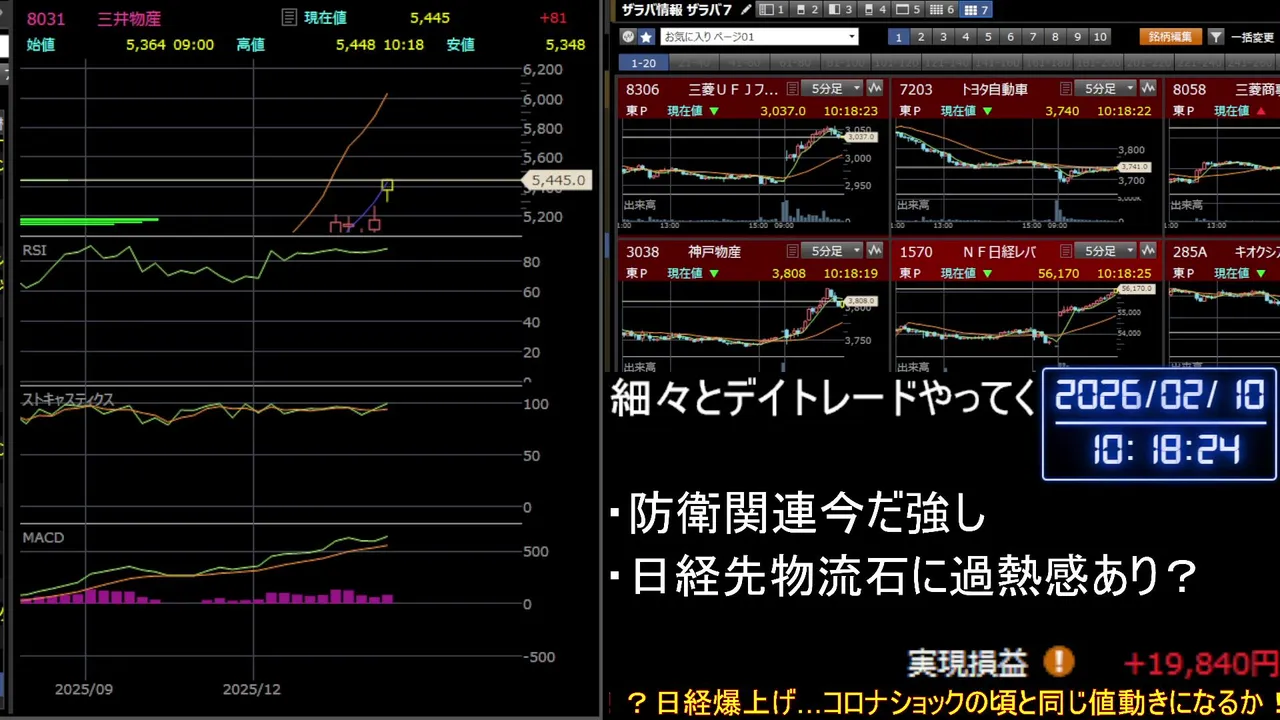Select favorites page number 3
Image resolution: width=1280 pixels, height=720 pixels.
[943, 37]
